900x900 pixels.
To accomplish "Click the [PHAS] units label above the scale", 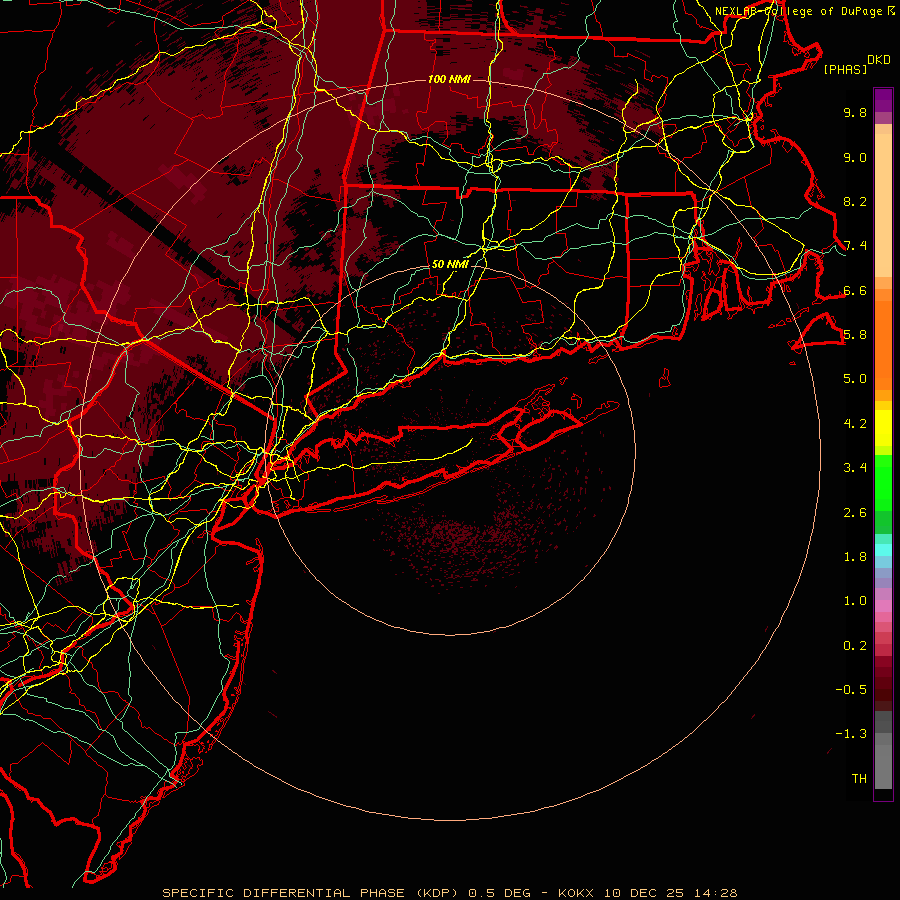I will tap(845, 70).
